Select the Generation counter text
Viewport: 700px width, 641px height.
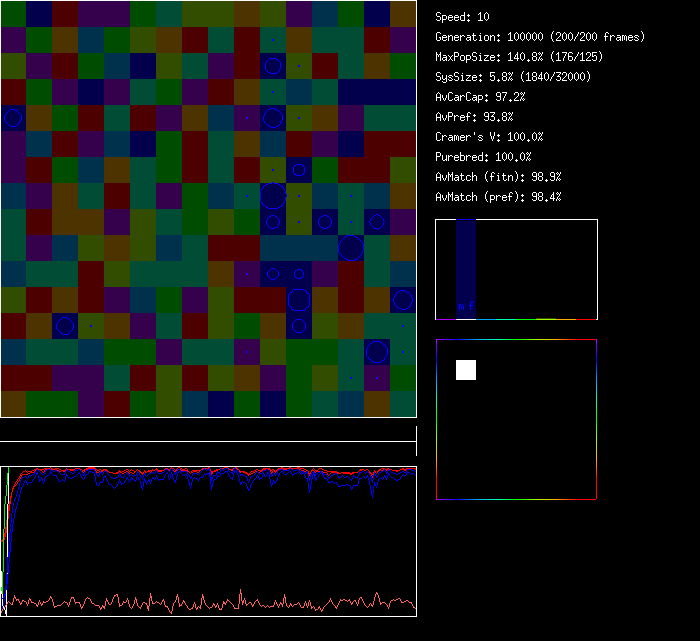point(540,37)
